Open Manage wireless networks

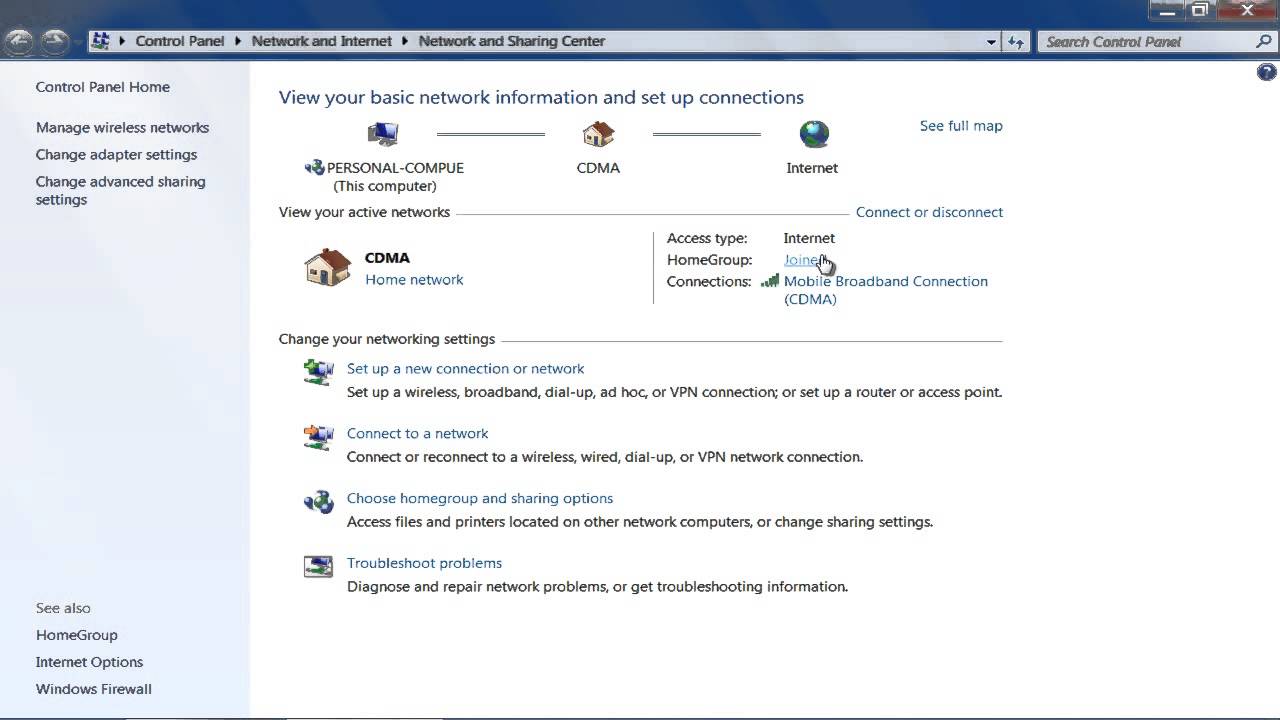coord(122,127)
